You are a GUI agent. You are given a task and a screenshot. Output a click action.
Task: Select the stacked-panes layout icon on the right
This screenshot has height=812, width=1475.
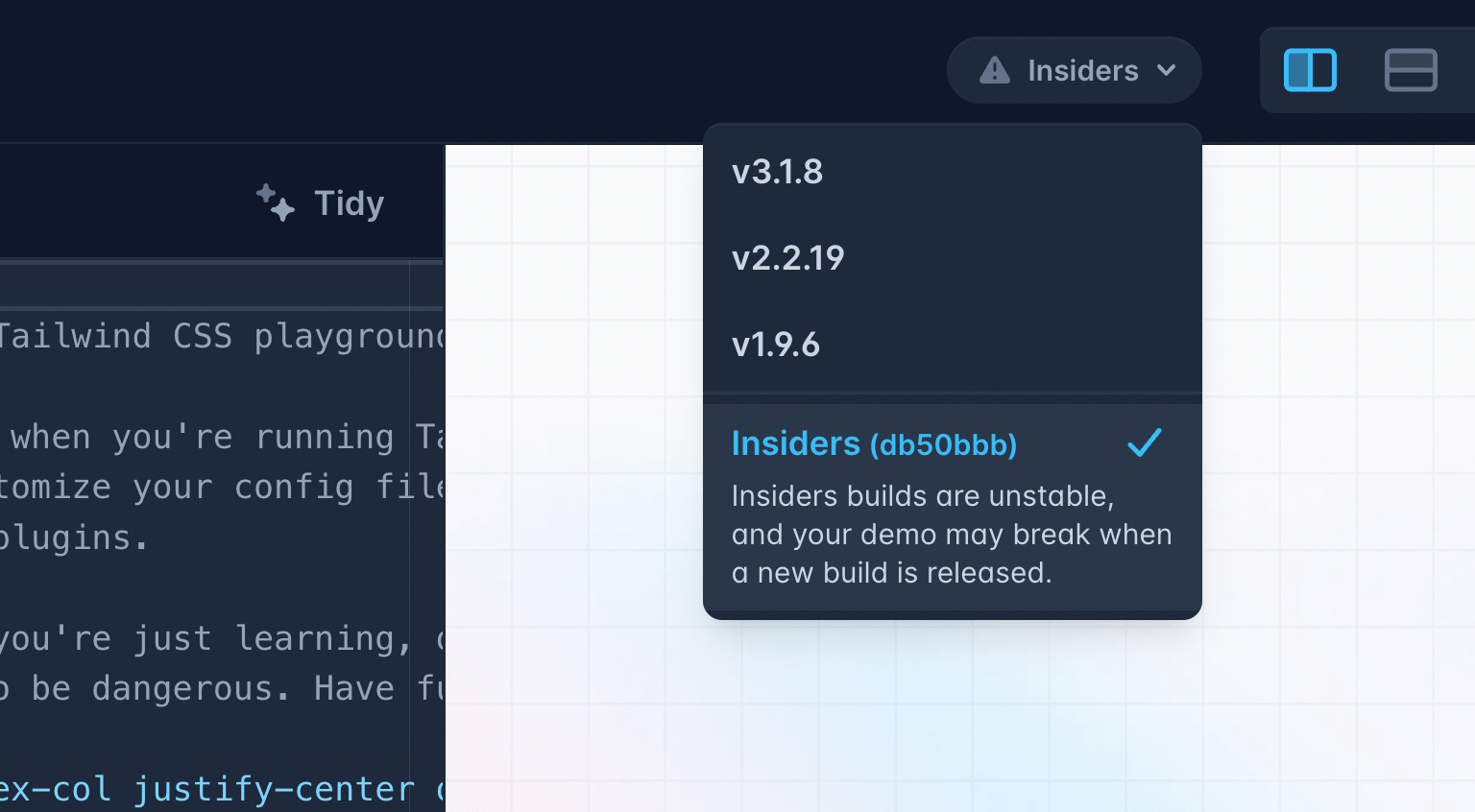[1411, 69]
